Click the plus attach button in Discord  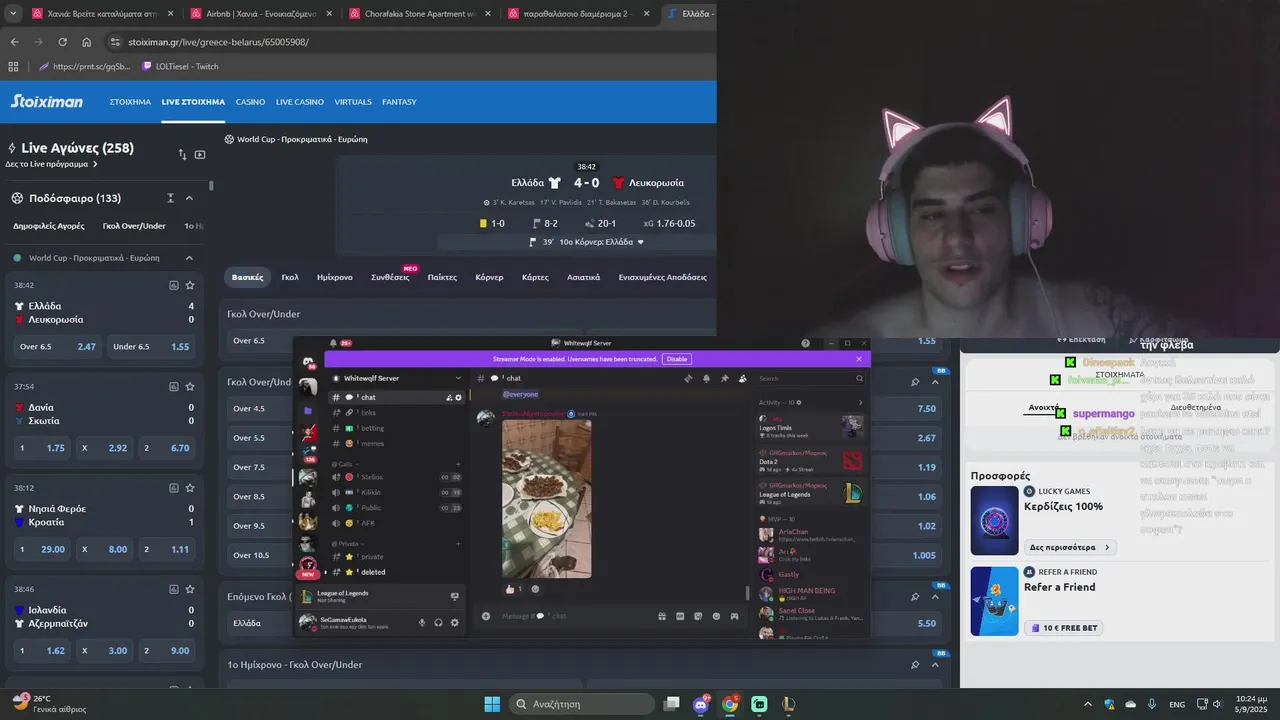(x=486, y=616)
